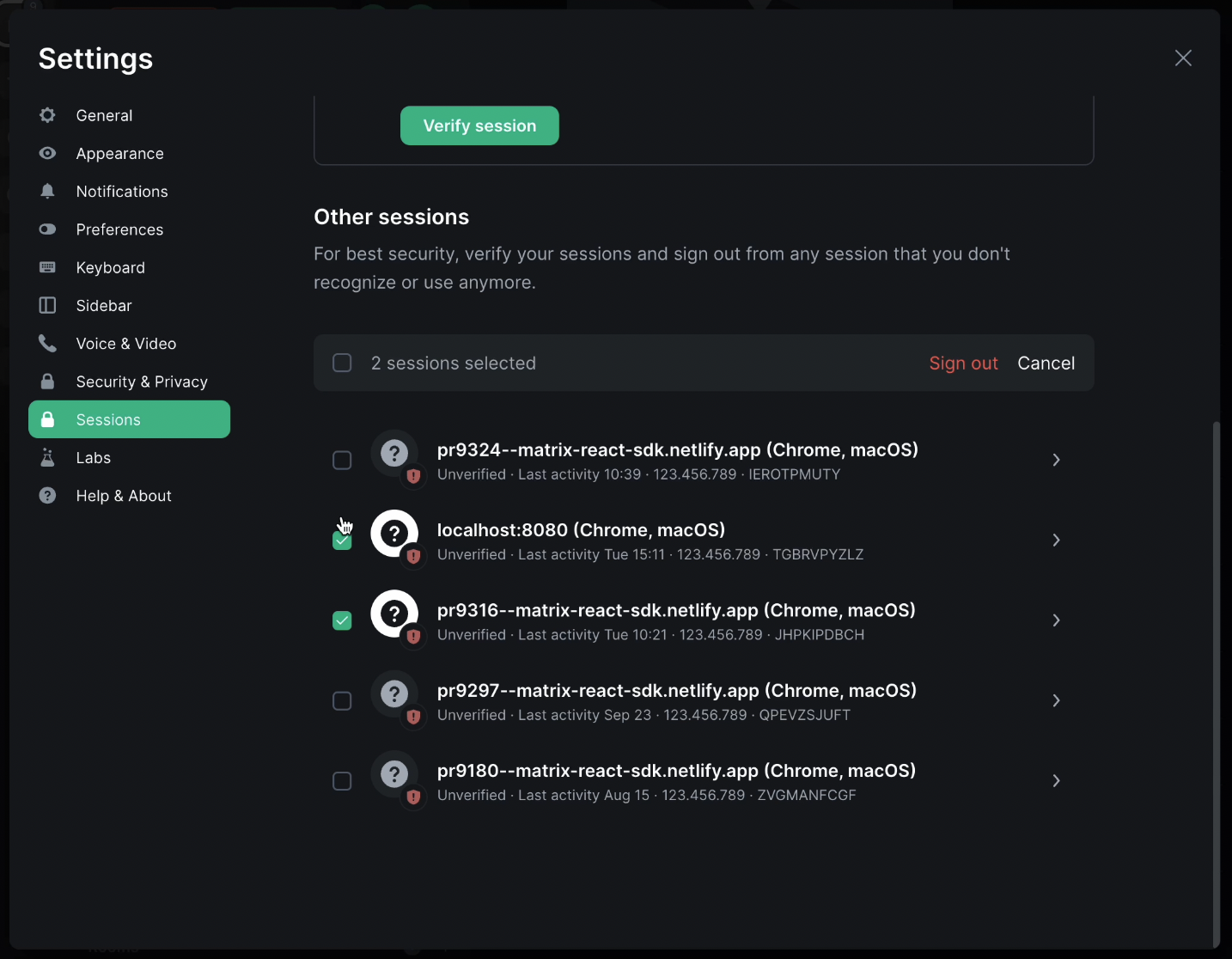Click the question mark icon for Help & About
1232x959 pixels.
tap(47, 496)
